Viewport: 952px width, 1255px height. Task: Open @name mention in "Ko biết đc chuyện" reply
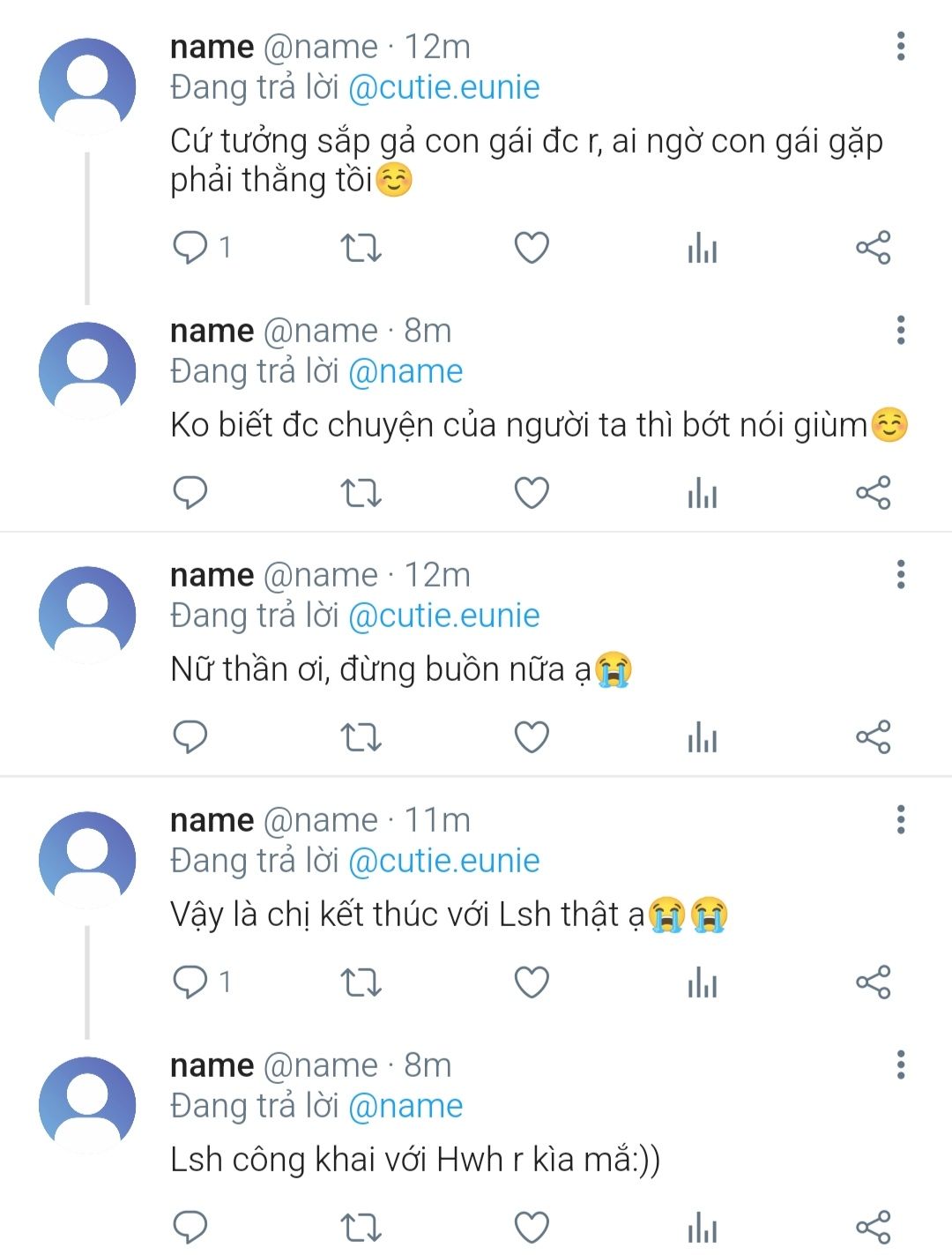[405, 371]
